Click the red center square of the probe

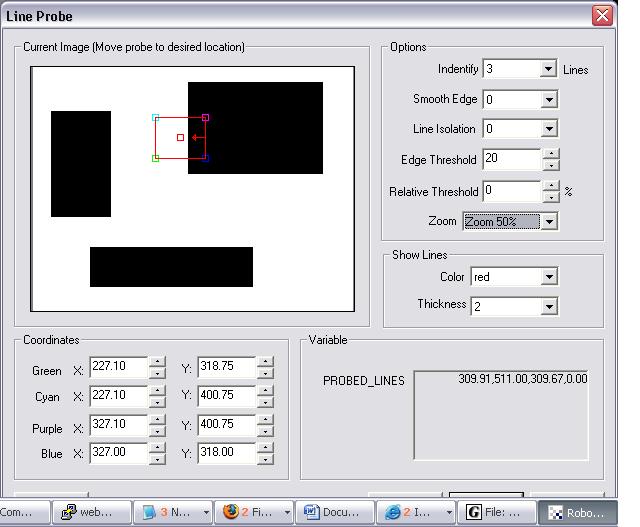click(x=181, y=137)
